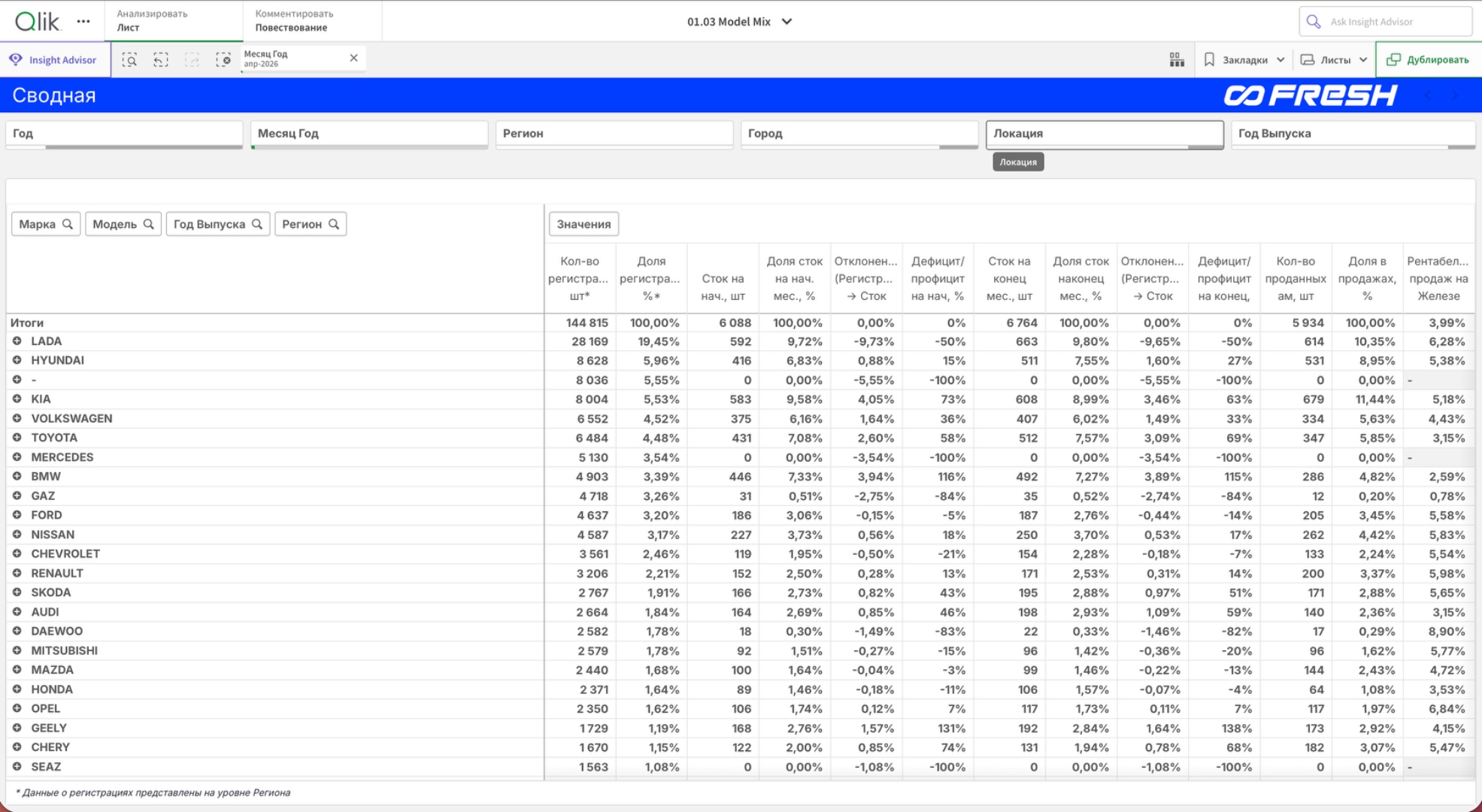This screenshot has width=1482, height=812.
Task: Clear all selections icon
Action: (x=223, y=60)
